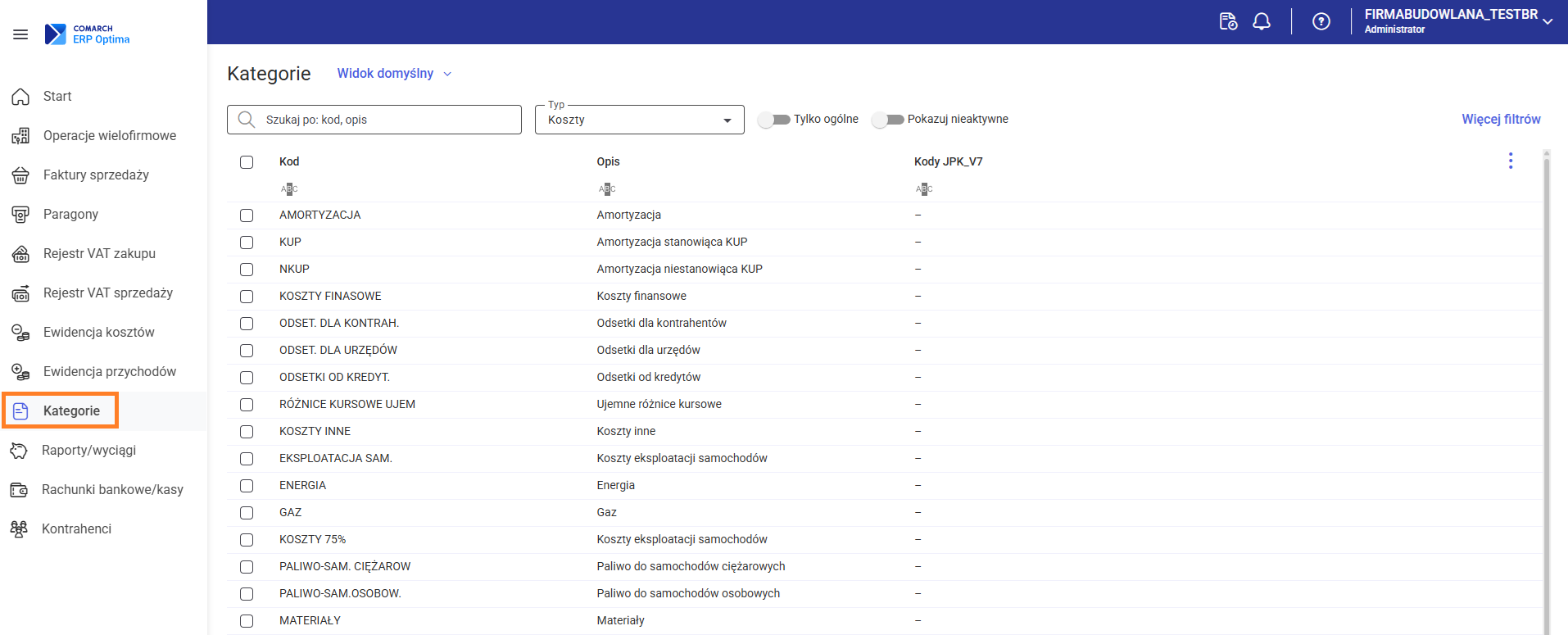
Task: Click the Więcej filtrów link
Action: click(1501, 120)
